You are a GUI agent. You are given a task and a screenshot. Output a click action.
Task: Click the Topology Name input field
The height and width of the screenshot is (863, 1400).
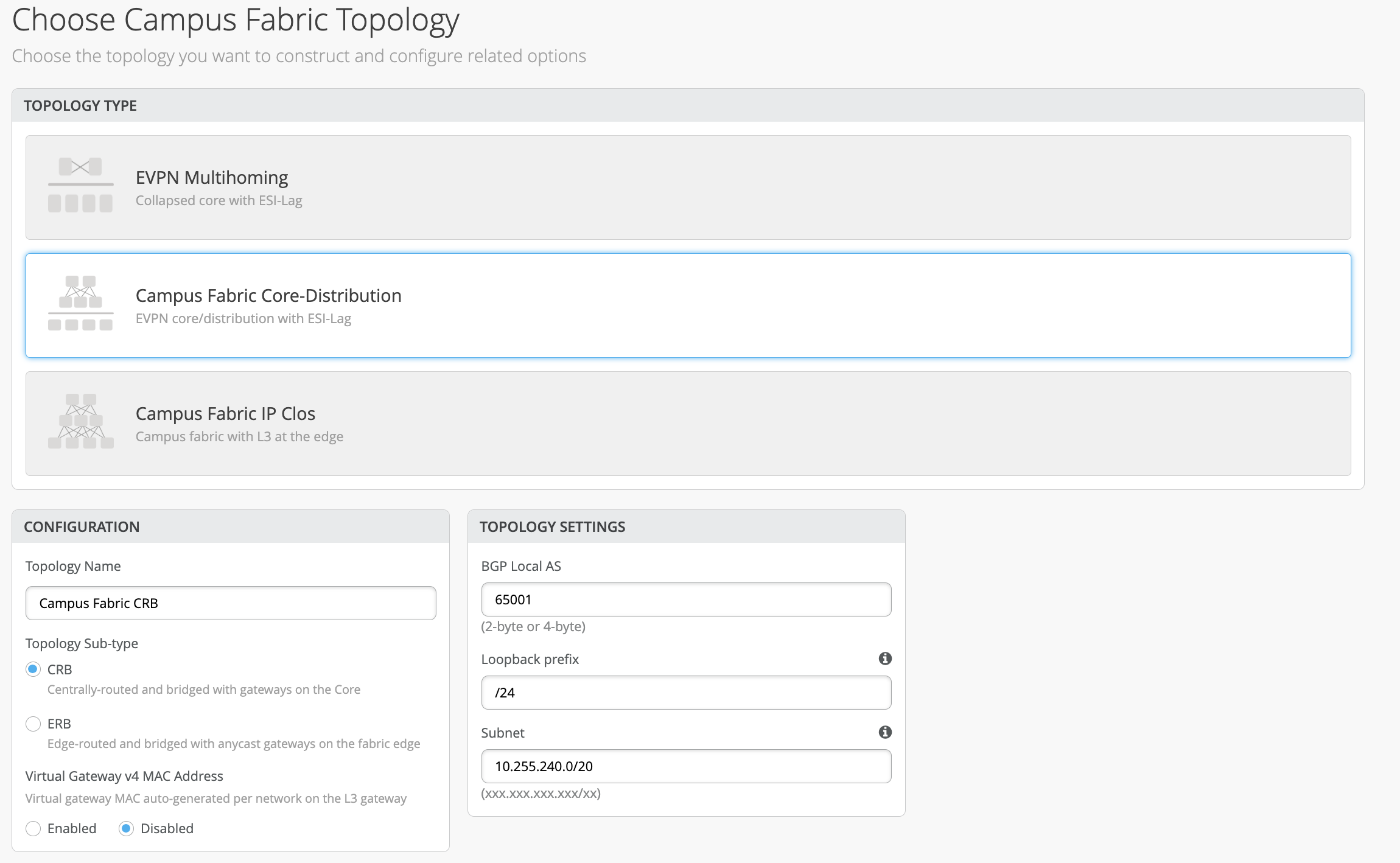[231, 603]
